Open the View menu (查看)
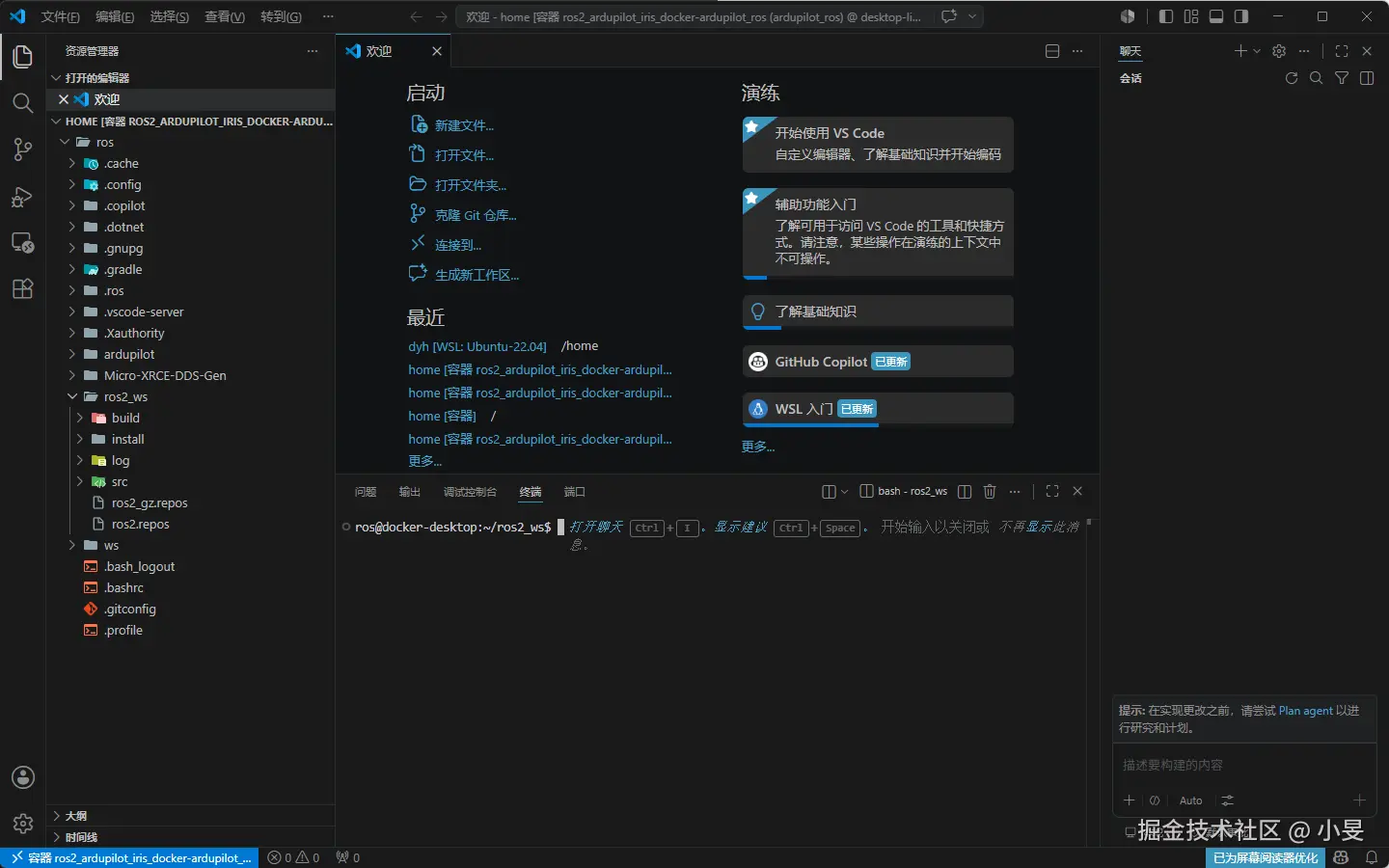 (225, 16)
